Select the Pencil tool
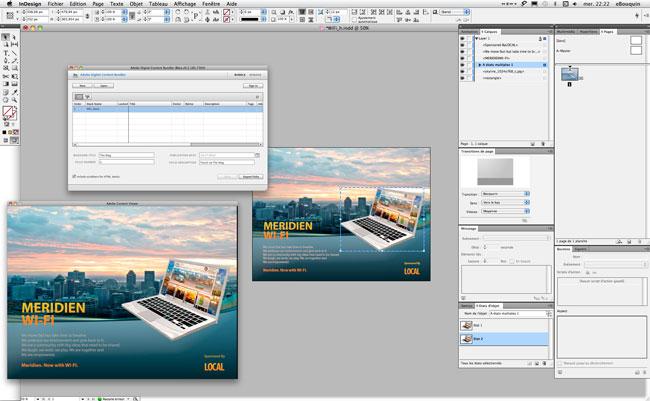 pos(14,61)
